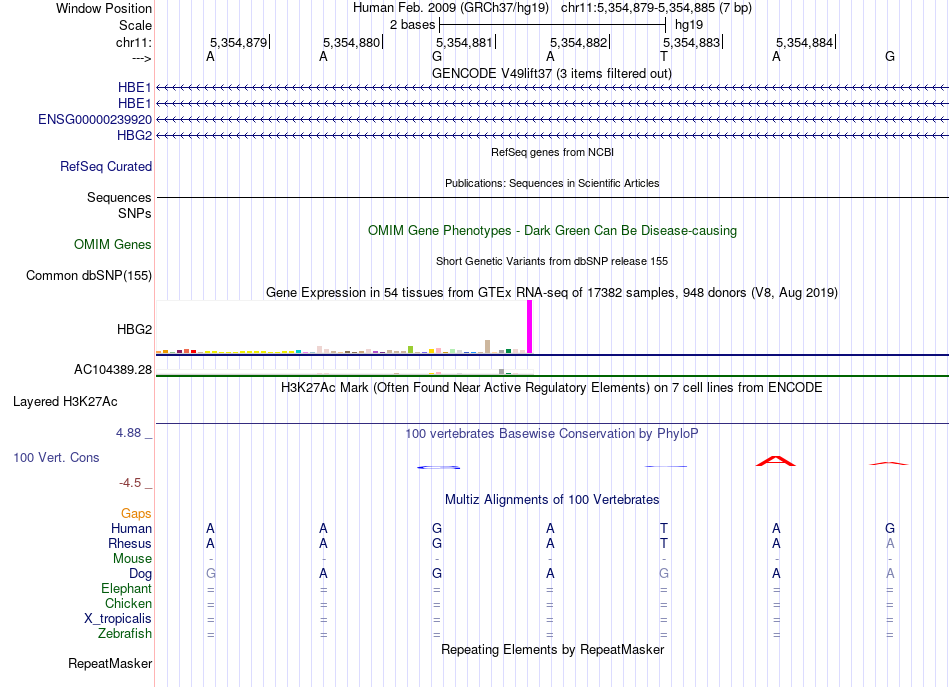Click the HBG2 label beside GTEx bar chart
This screenshot has width=950, height=687.
(x=134, y=329)
